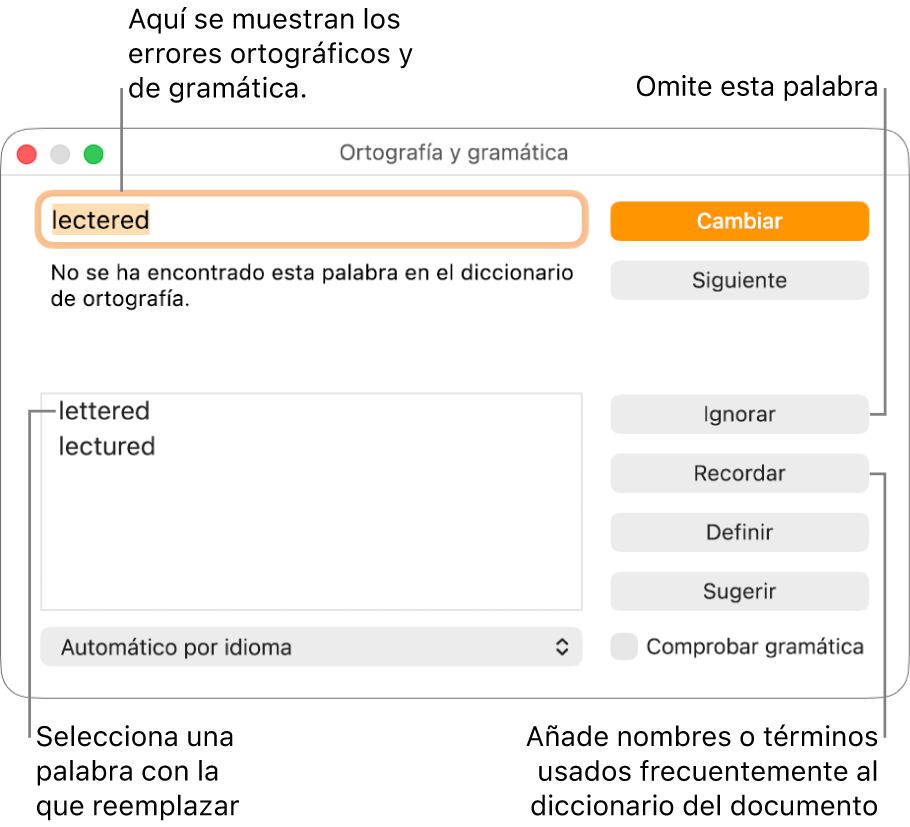The width and height of the screenshot is (910, 827).
Task: Click into the misspelled word text field
Action: tap(312, 219)
